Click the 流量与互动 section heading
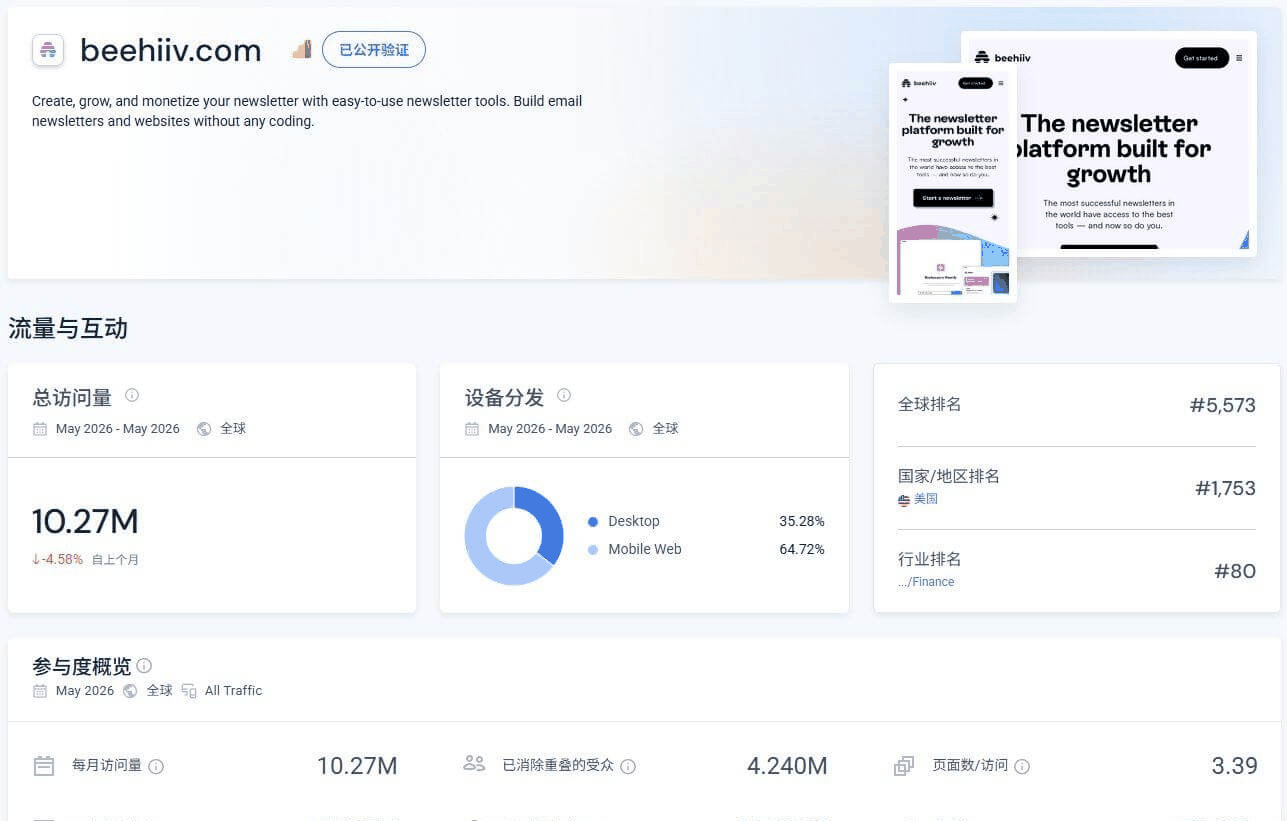 point(68,328)
